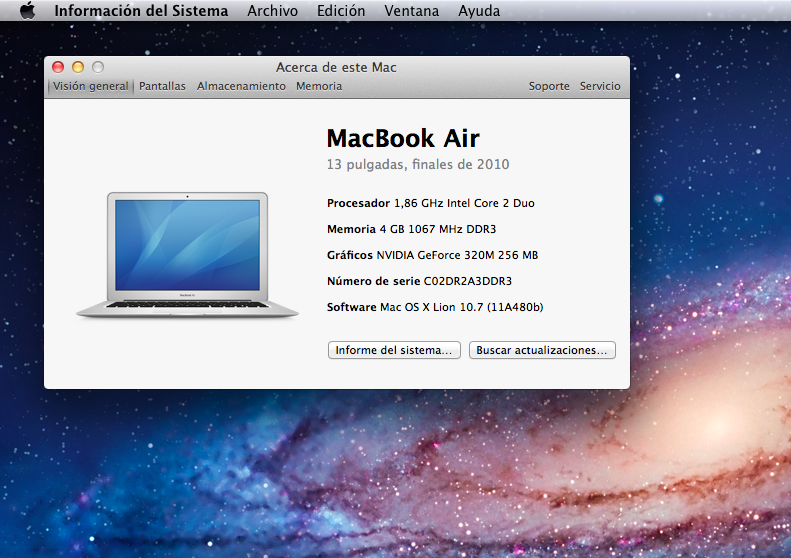The image size is (791, 558).
Task: Close the Acerca de este Mac window
Action: coord(58,67)
